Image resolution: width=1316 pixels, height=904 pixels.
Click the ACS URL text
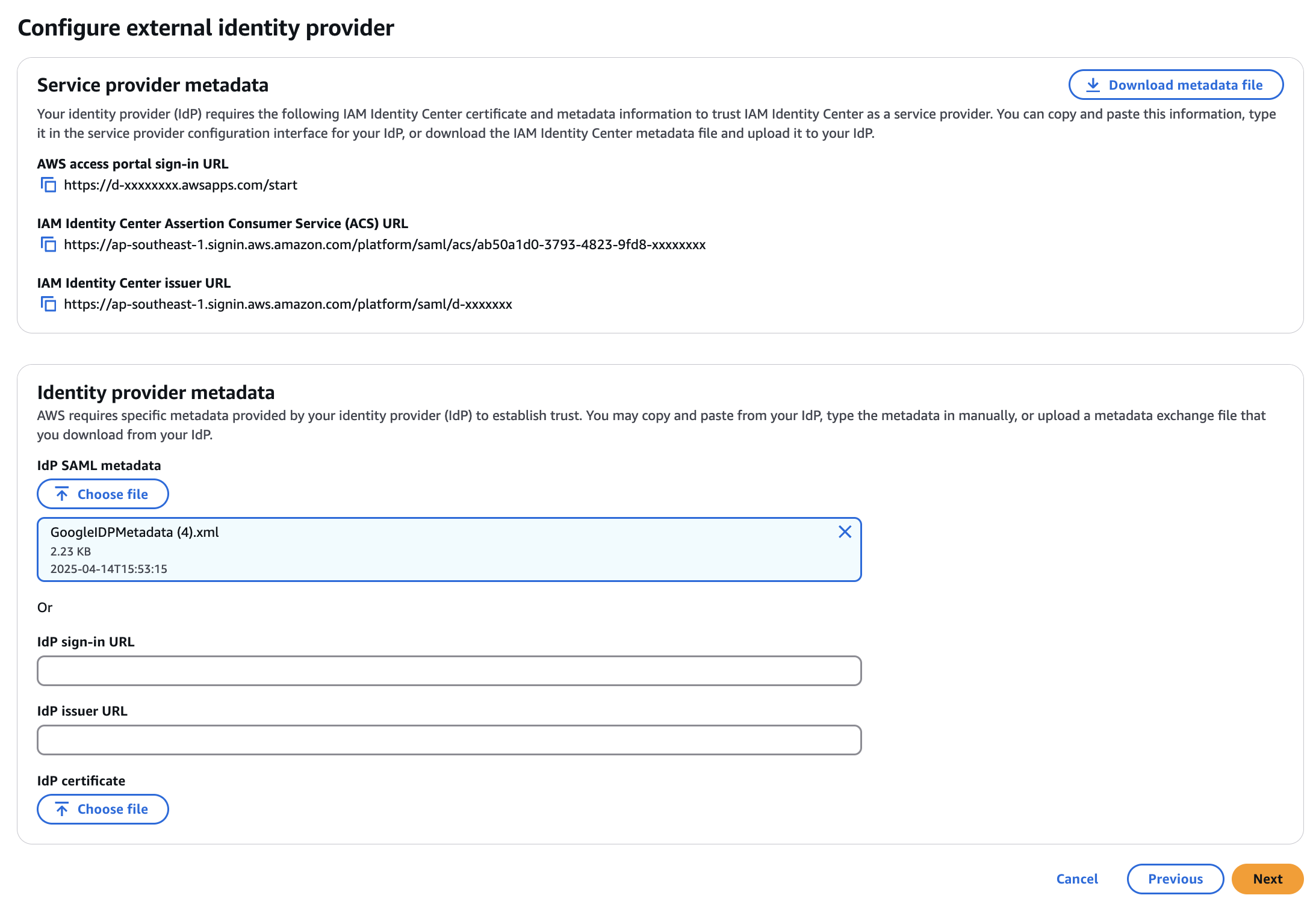[385, 244]
